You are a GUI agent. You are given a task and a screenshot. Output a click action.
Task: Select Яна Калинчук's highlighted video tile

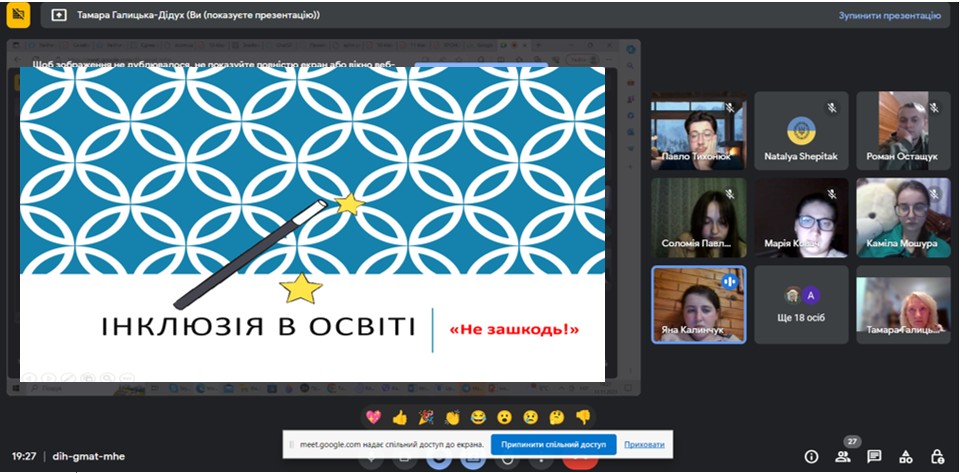coord(697,304)
